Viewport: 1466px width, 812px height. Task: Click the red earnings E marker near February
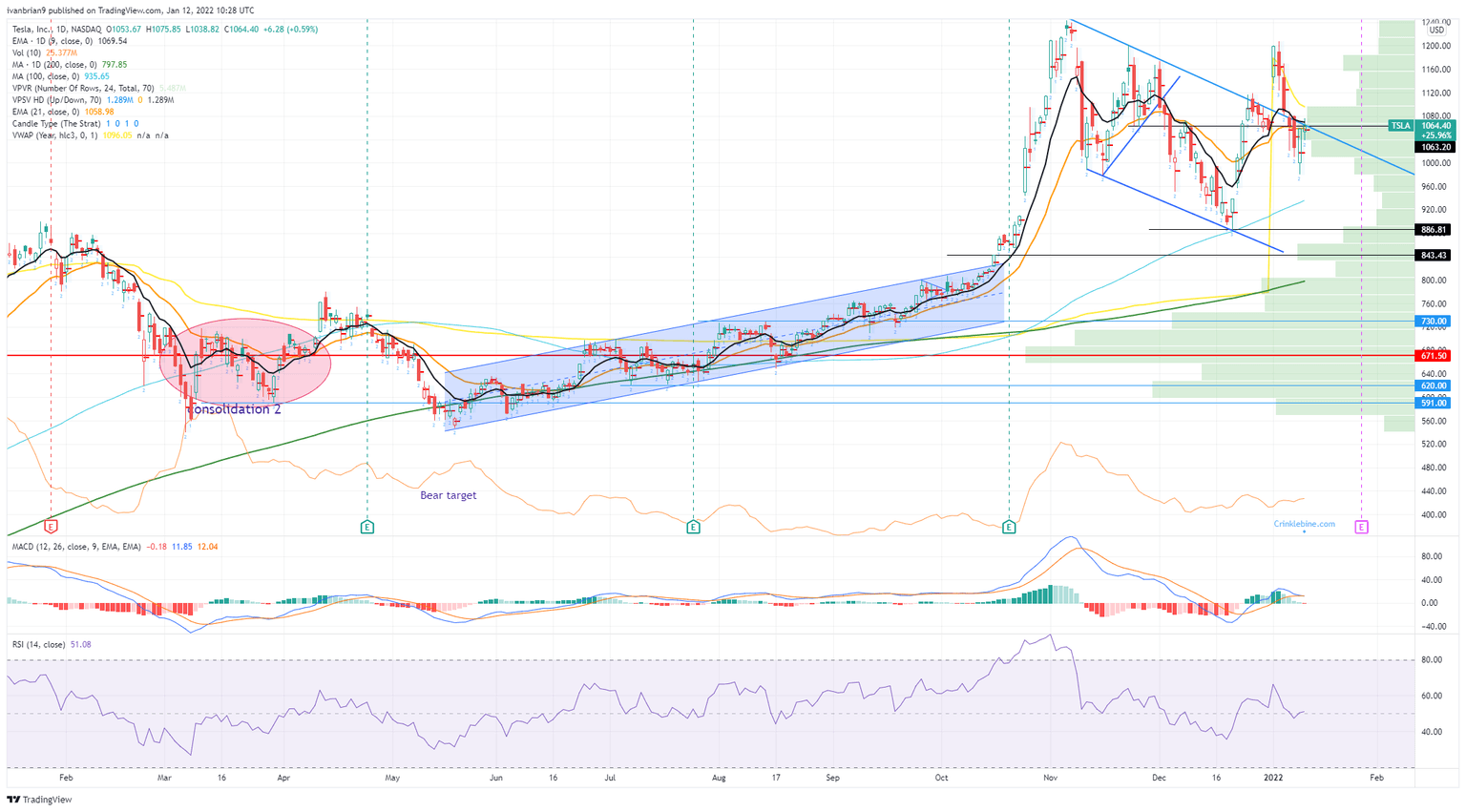pyautogui.click(x=51, y=527)
